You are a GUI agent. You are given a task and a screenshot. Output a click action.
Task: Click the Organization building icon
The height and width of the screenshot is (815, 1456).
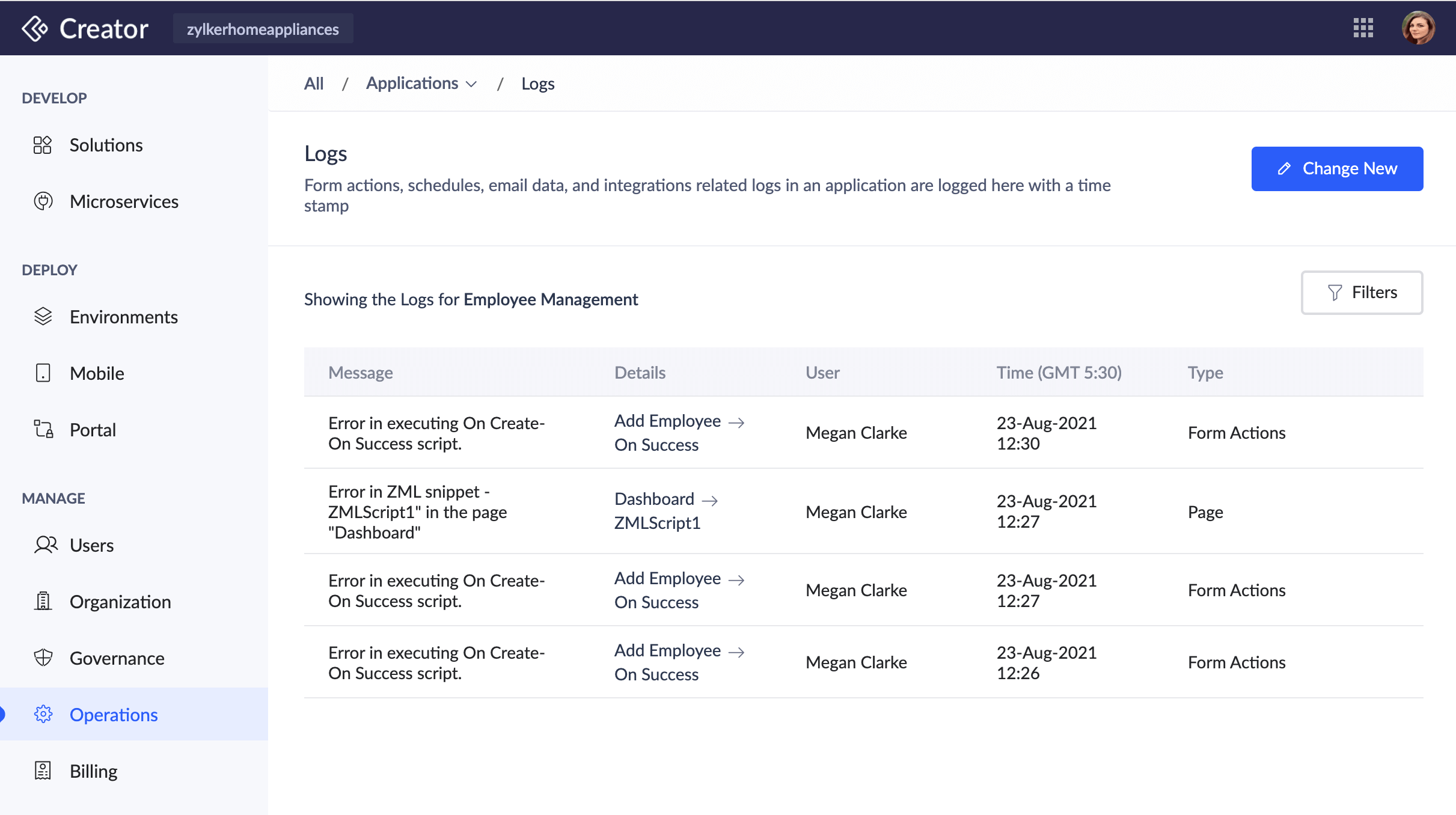[43, 602]
